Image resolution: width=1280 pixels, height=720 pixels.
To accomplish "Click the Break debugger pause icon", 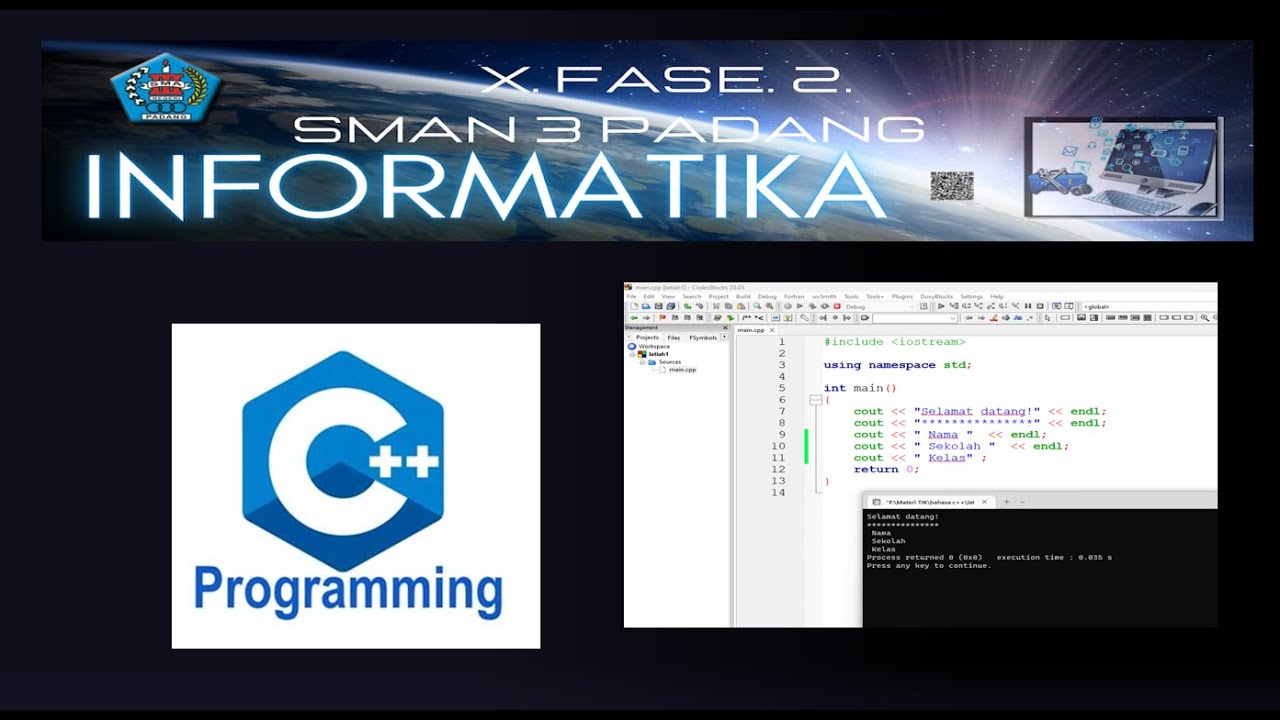I will pyautogui.click(x=1028, y=306).
